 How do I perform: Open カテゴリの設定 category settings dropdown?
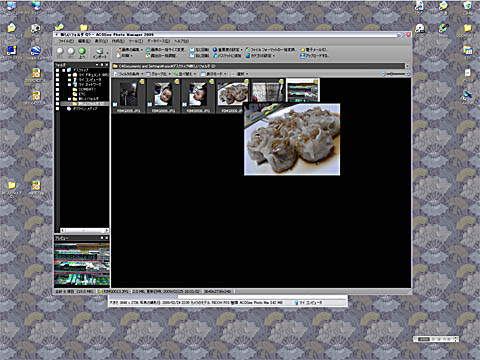point(260,55)
